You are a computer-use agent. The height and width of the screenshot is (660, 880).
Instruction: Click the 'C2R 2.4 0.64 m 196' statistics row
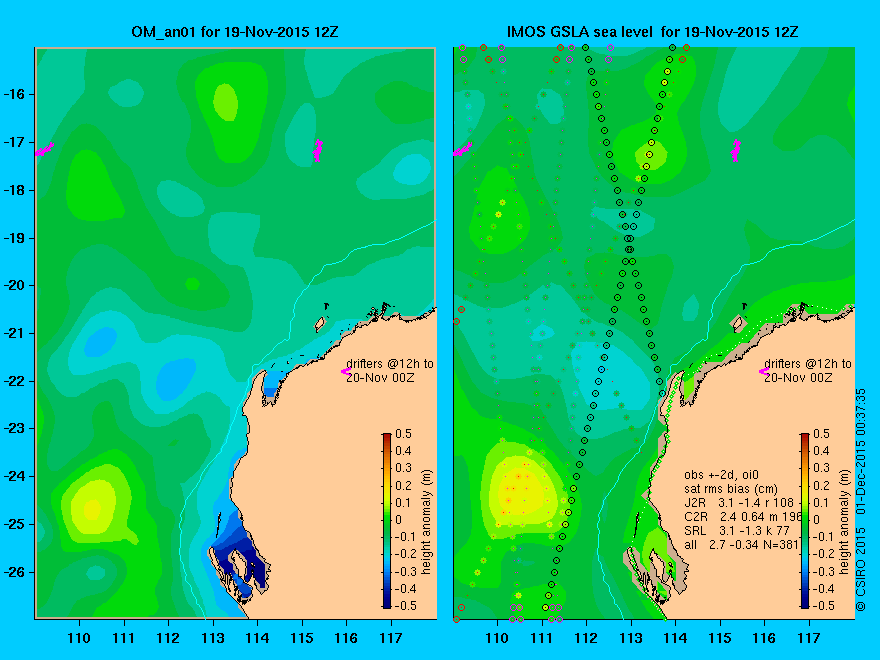tap(741, 516)
